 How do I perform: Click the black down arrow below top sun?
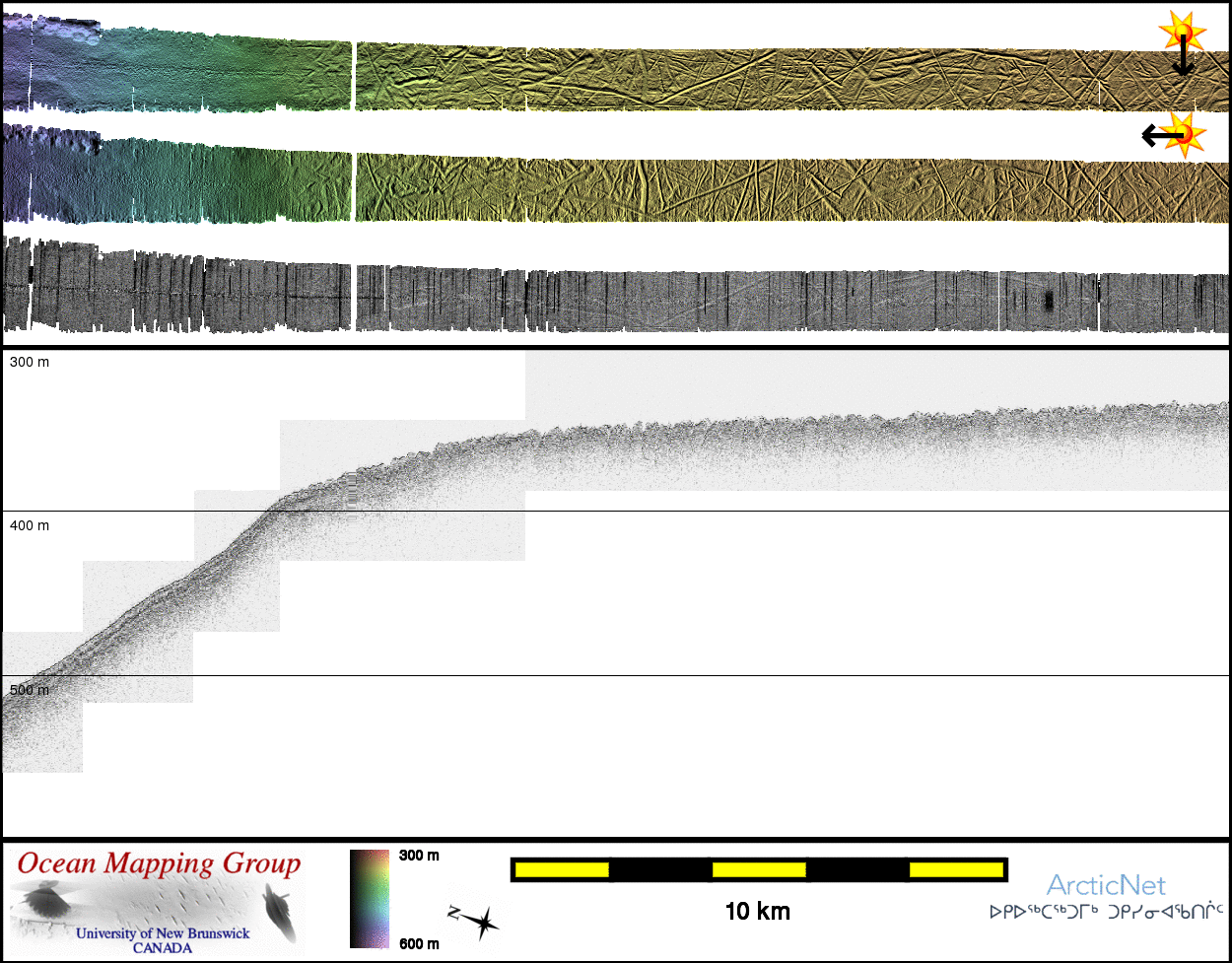point(1183,60)
